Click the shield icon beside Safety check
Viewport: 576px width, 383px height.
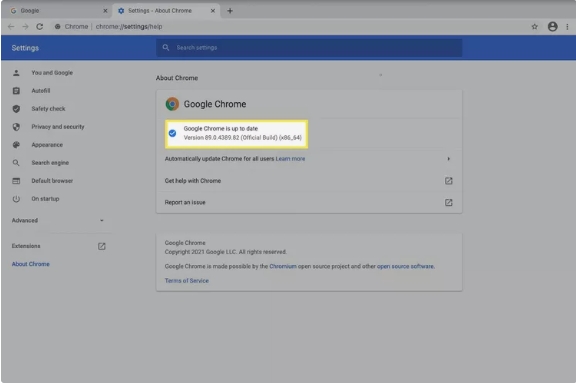(x=16, y=109)
